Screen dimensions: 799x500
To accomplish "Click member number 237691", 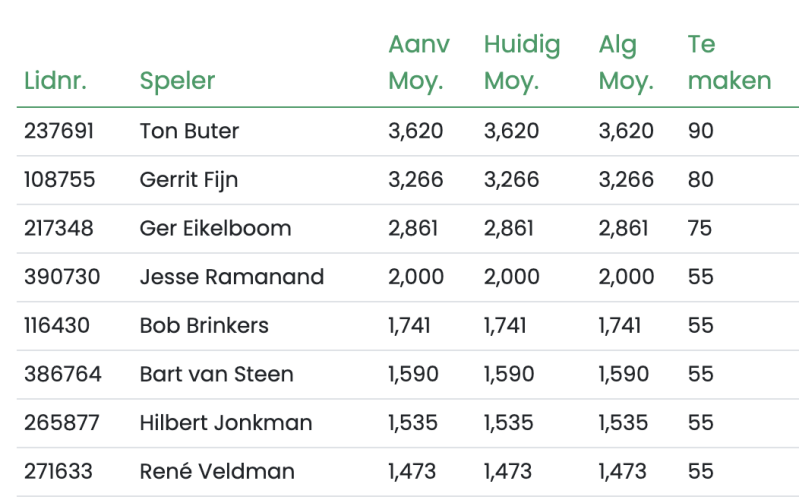I will click(x=59, y=131).
